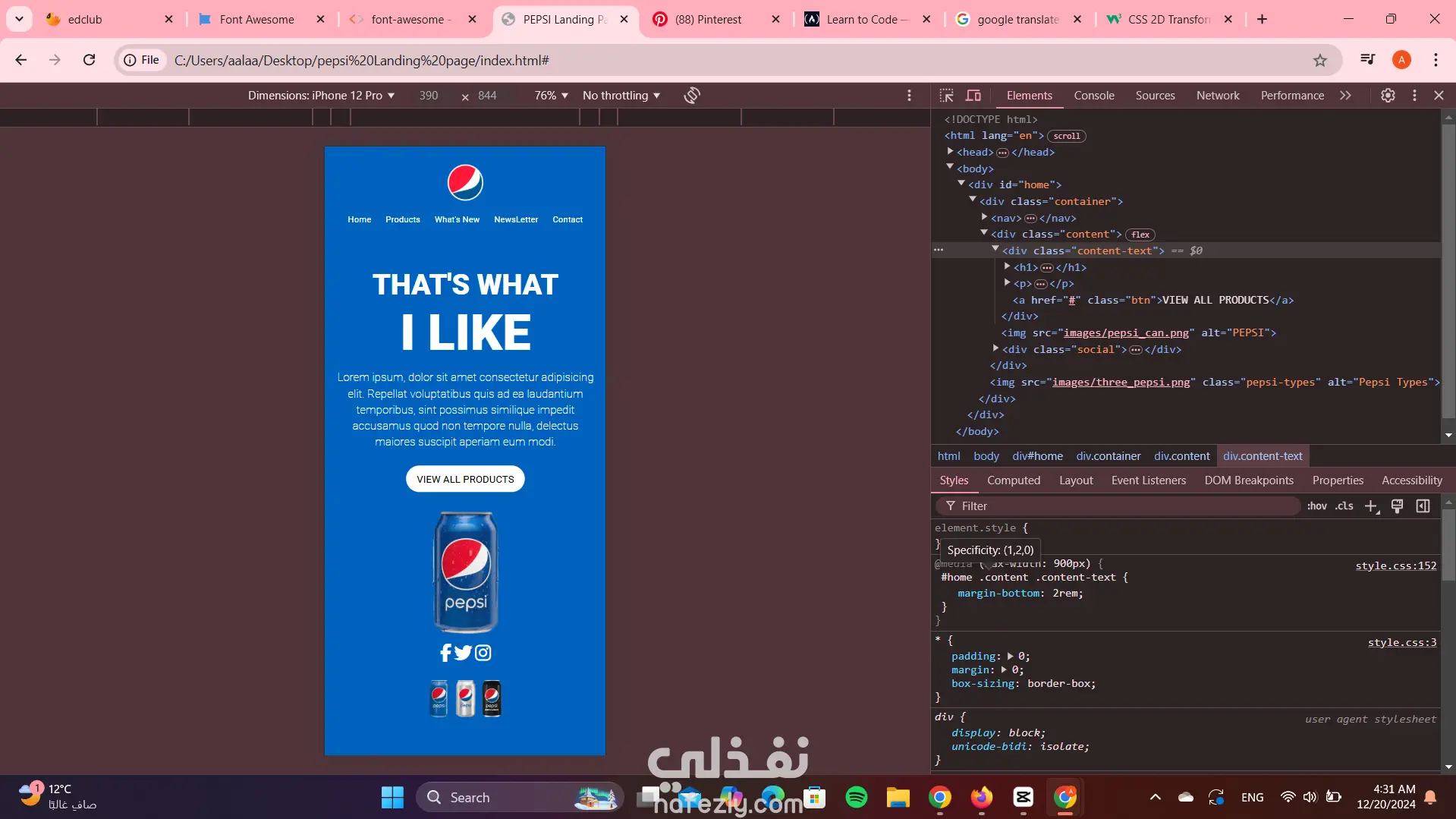Expand the h1 element node
This screenshot has width=1456, height=819.
click(1007, 266)
